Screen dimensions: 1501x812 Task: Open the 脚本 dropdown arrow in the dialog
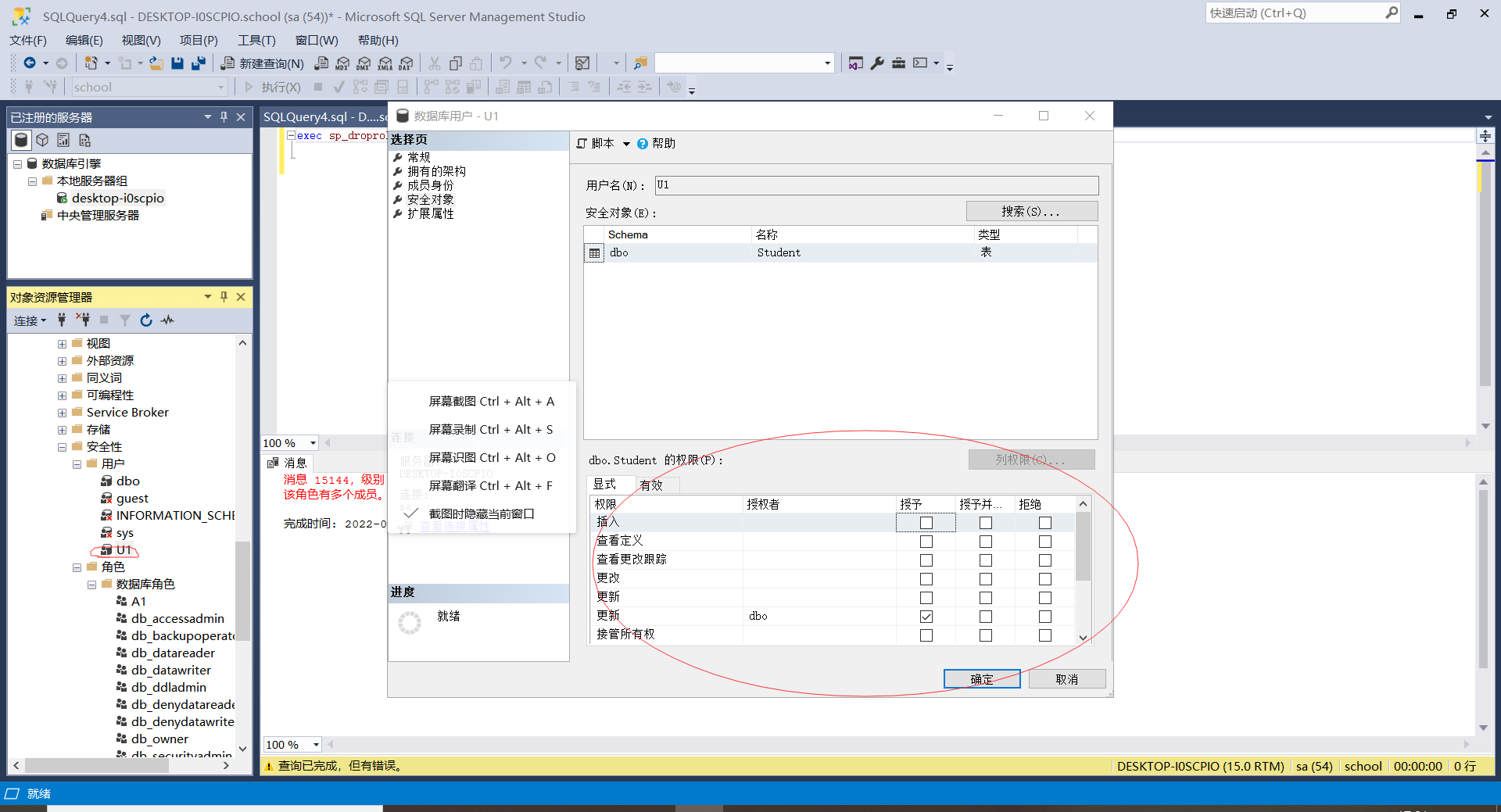626,143
